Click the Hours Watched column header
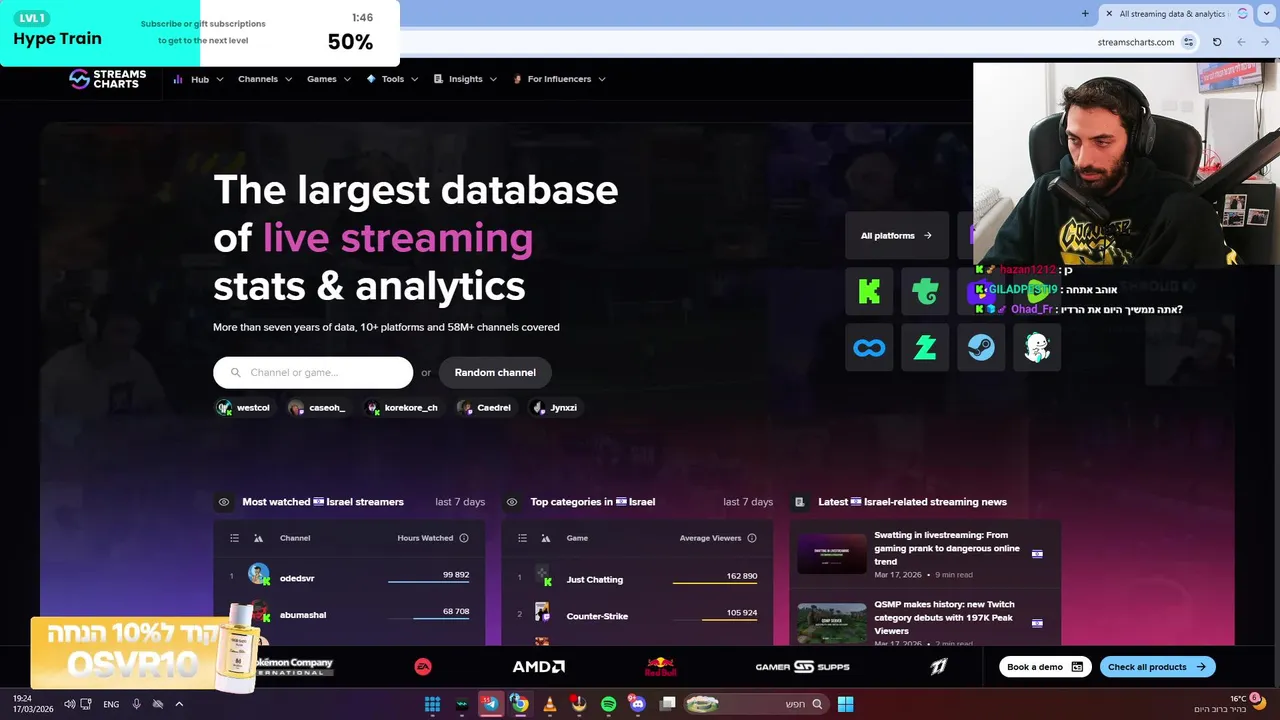 click(x=425, y=538)
